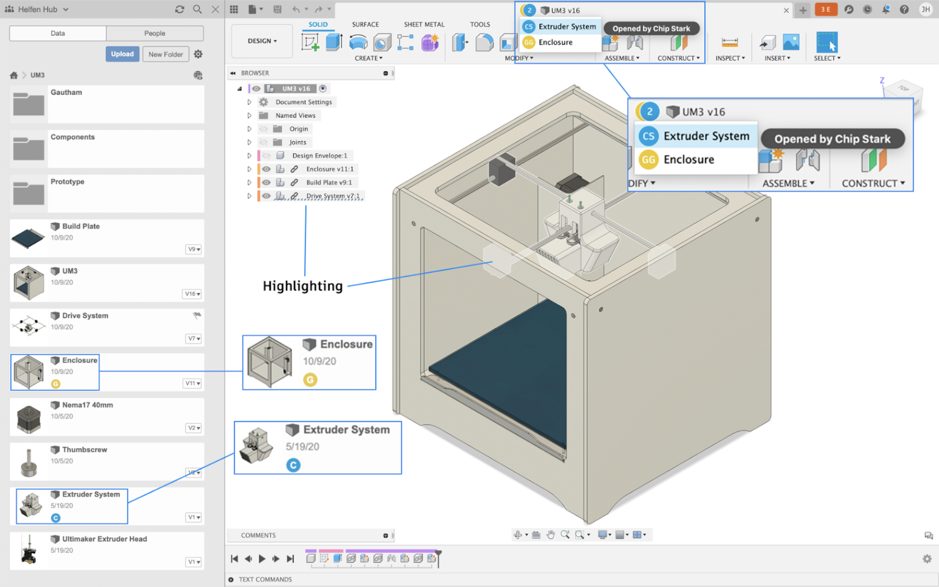Click the Revolve tool icon
This screenshot has width=939, height=587.
(x=357, y=42)
